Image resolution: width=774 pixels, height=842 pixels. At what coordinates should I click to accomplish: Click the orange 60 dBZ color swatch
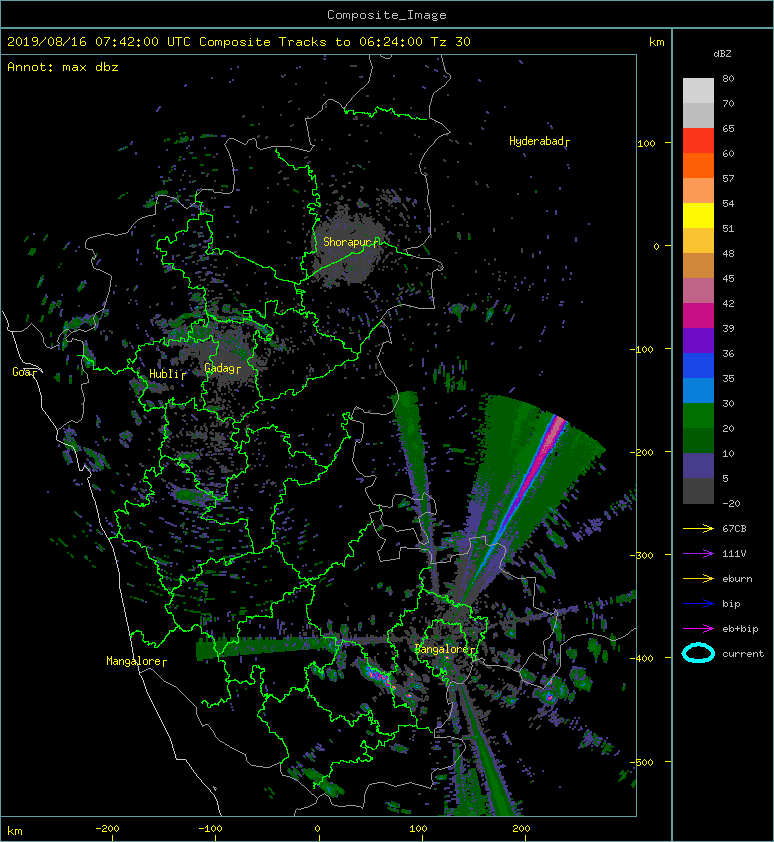(698, 165)
